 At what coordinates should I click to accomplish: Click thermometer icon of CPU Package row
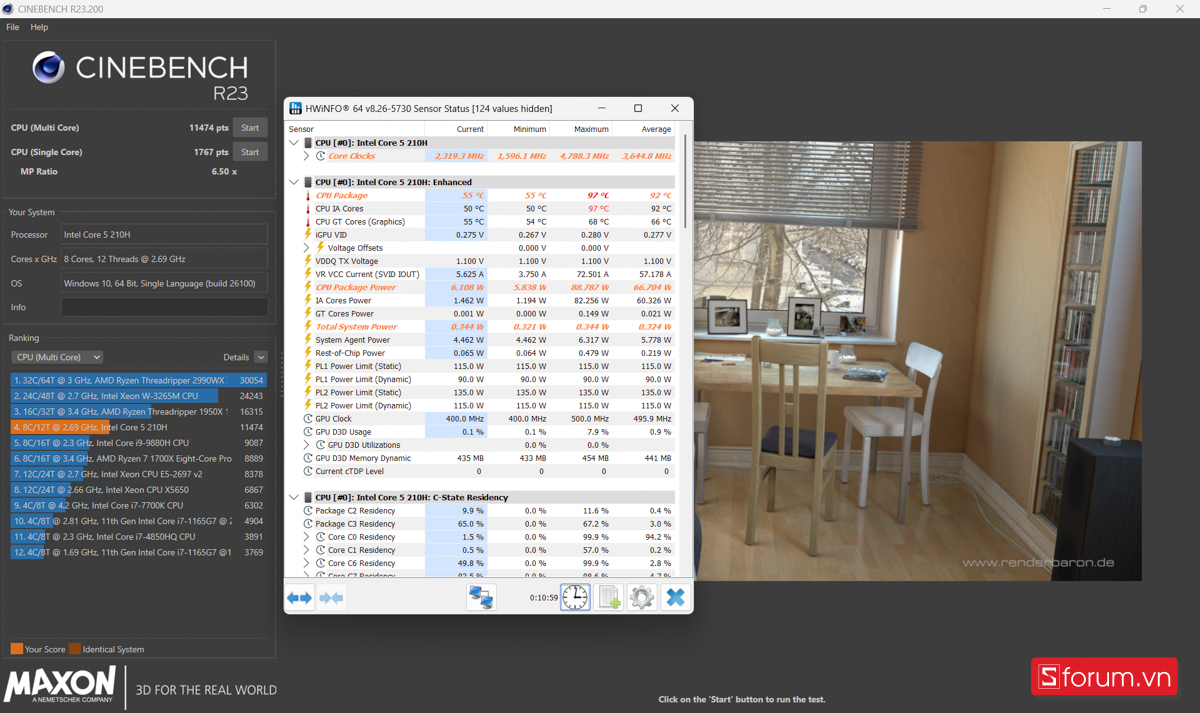click(x=308, y=196)
